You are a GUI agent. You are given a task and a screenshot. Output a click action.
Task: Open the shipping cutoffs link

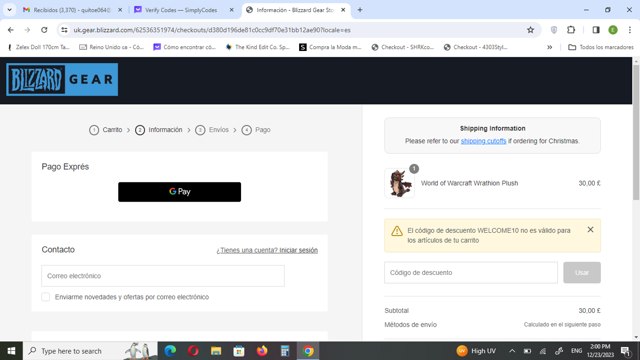click(483, 141)
